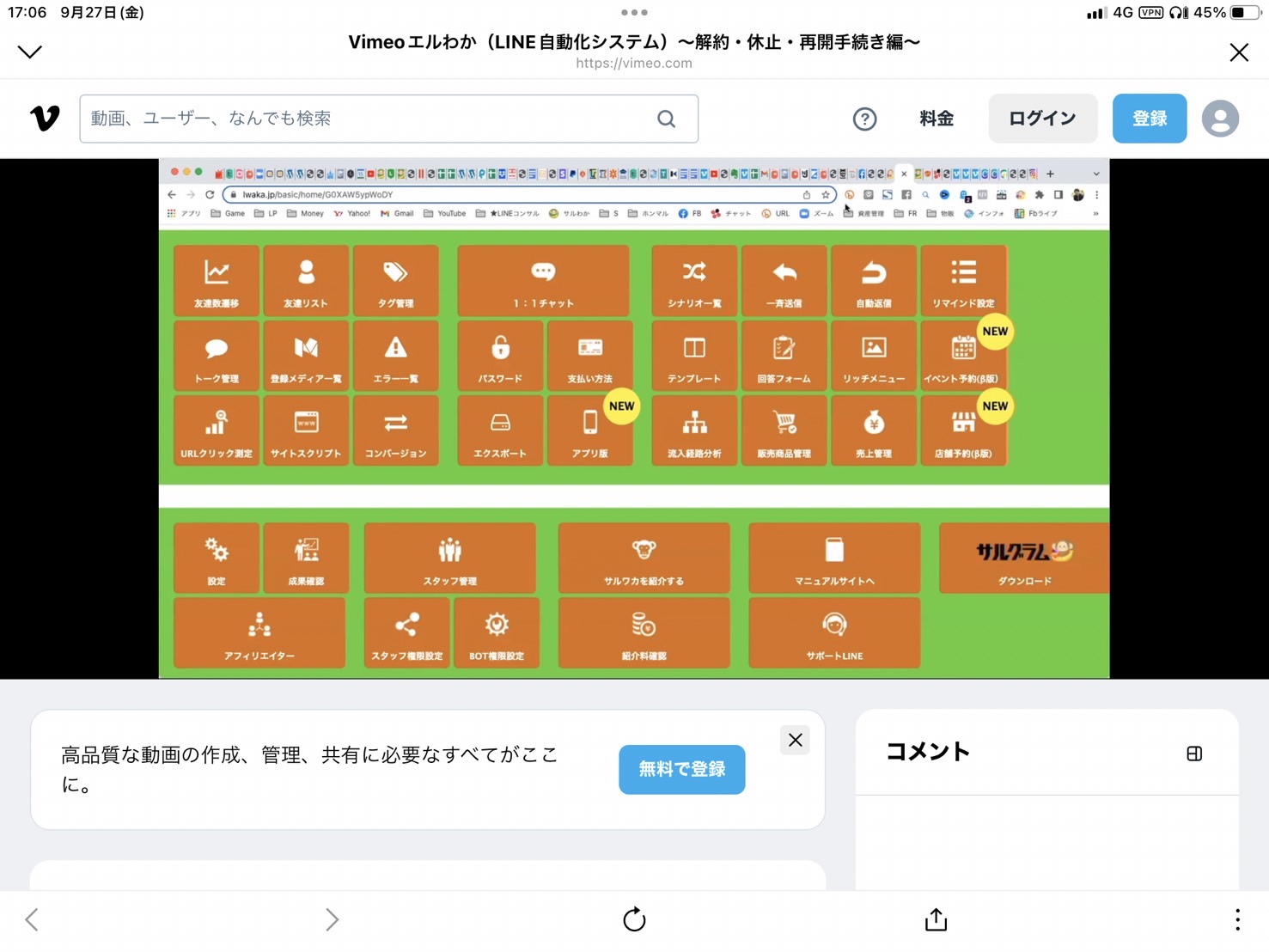Open the タグ管理 tag management tile
This screenshot has height=952, width=1269.
point(395,280)
